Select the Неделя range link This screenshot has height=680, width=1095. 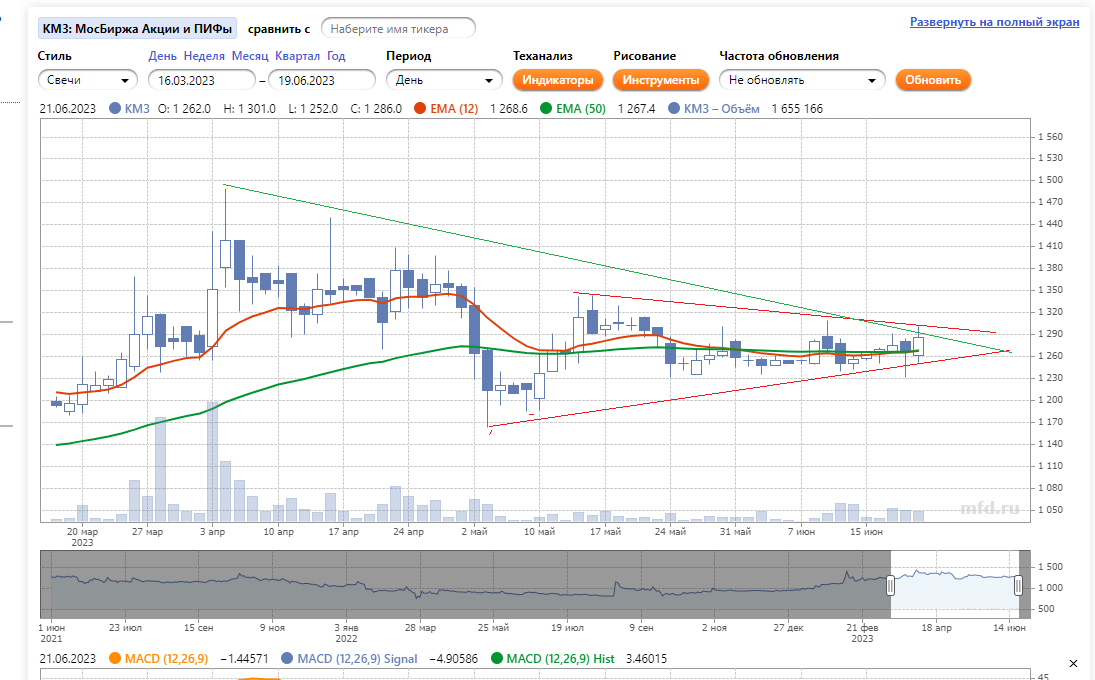click(204, 57)
